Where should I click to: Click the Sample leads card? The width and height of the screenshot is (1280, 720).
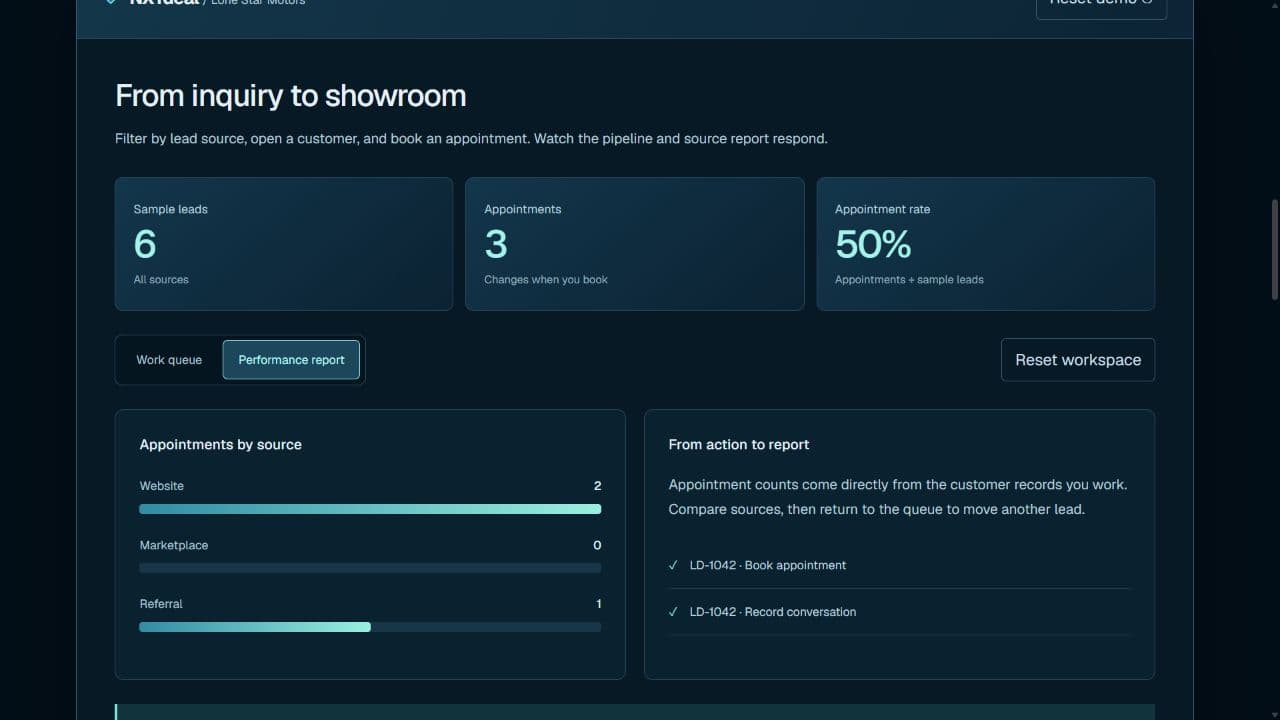(x=284, y=244)
